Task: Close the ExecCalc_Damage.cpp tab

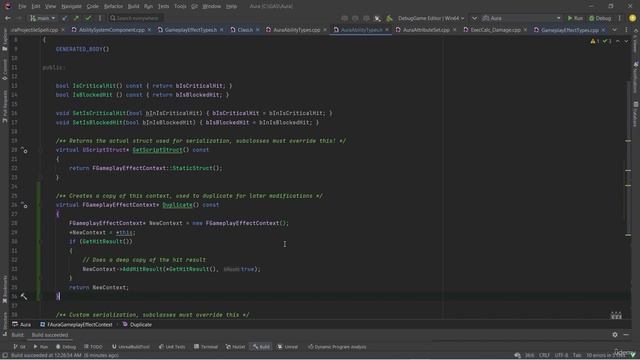Action: [525, 30]
